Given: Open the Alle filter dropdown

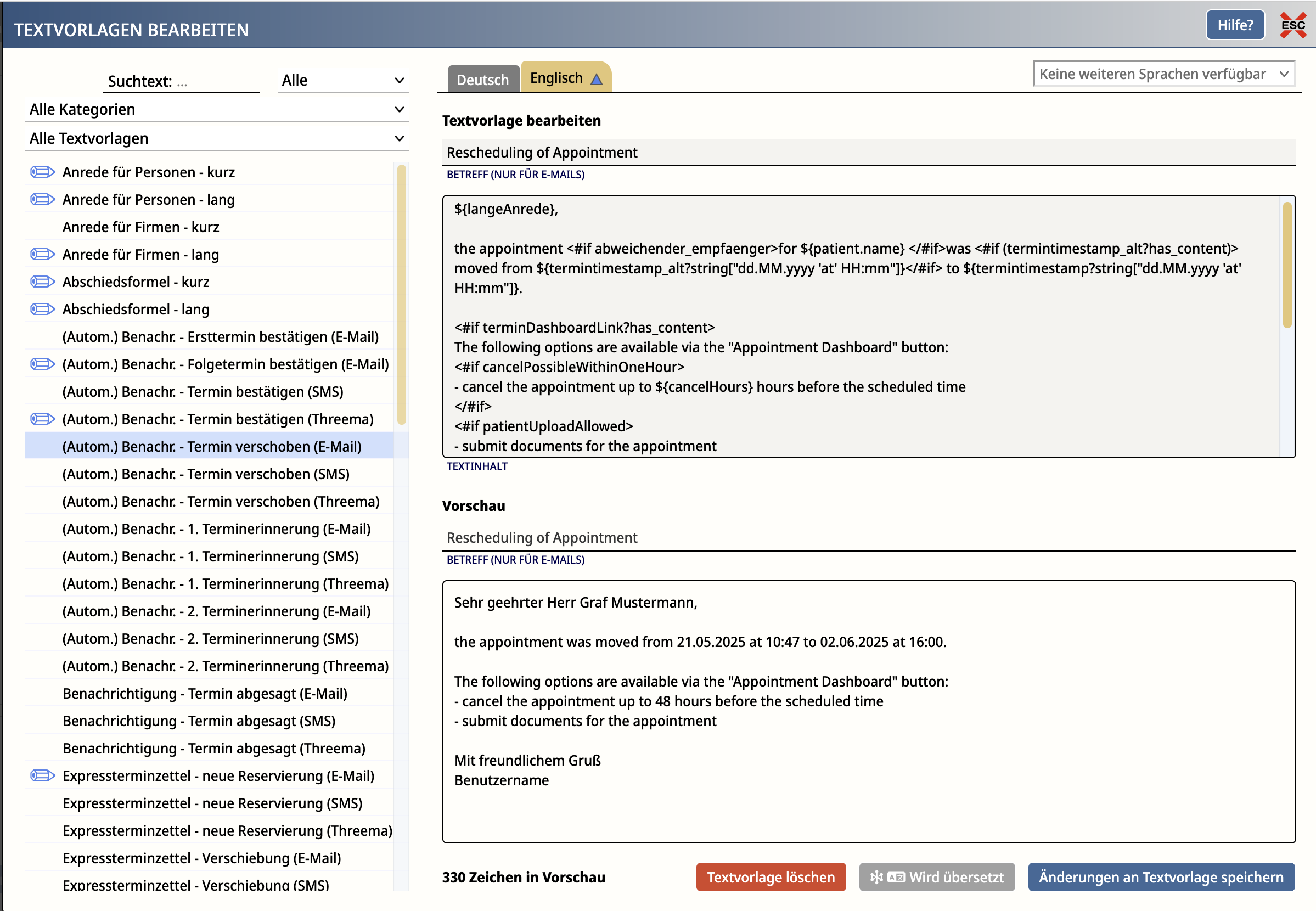Looking at the screenshot, I should [x=343, y=81].
